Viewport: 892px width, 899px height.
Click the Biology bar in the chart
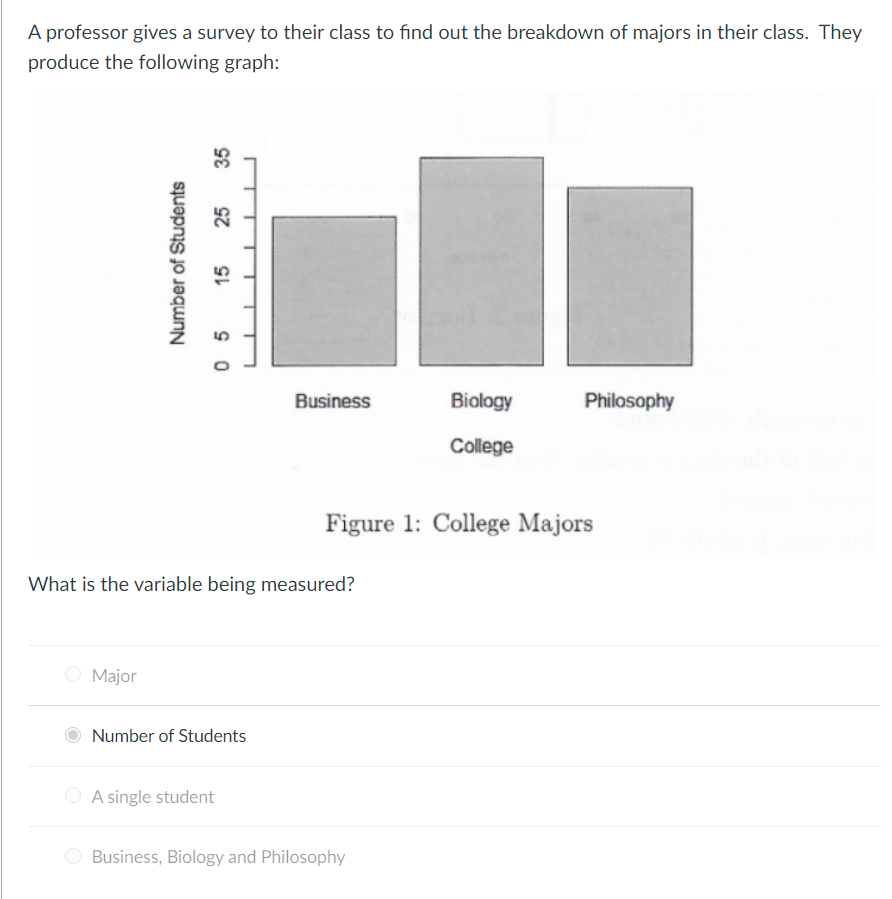point(481,260)
